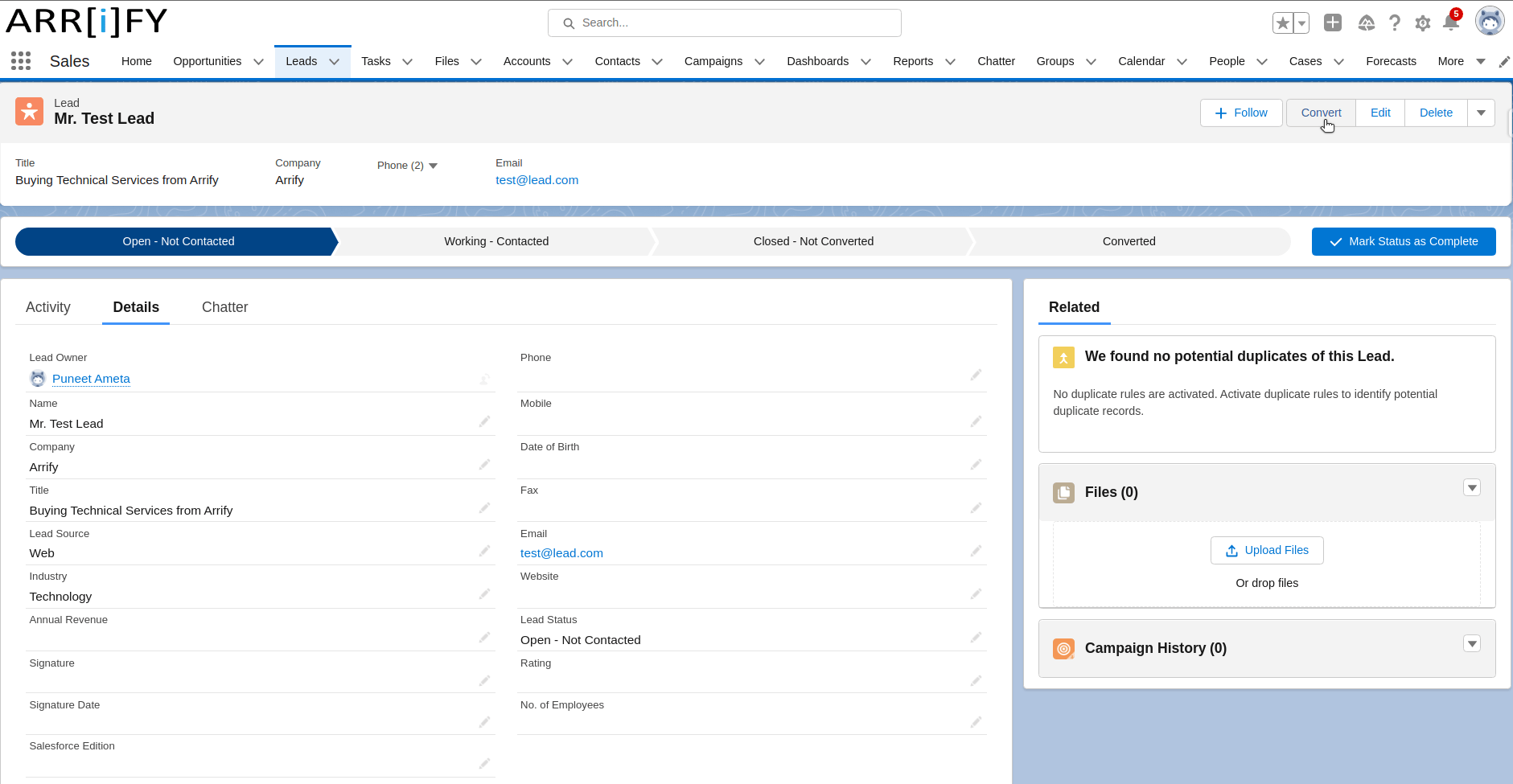Viewport: 1513px width, 784px height.
Task: Click the favorites star icon
Action: 1283,23
